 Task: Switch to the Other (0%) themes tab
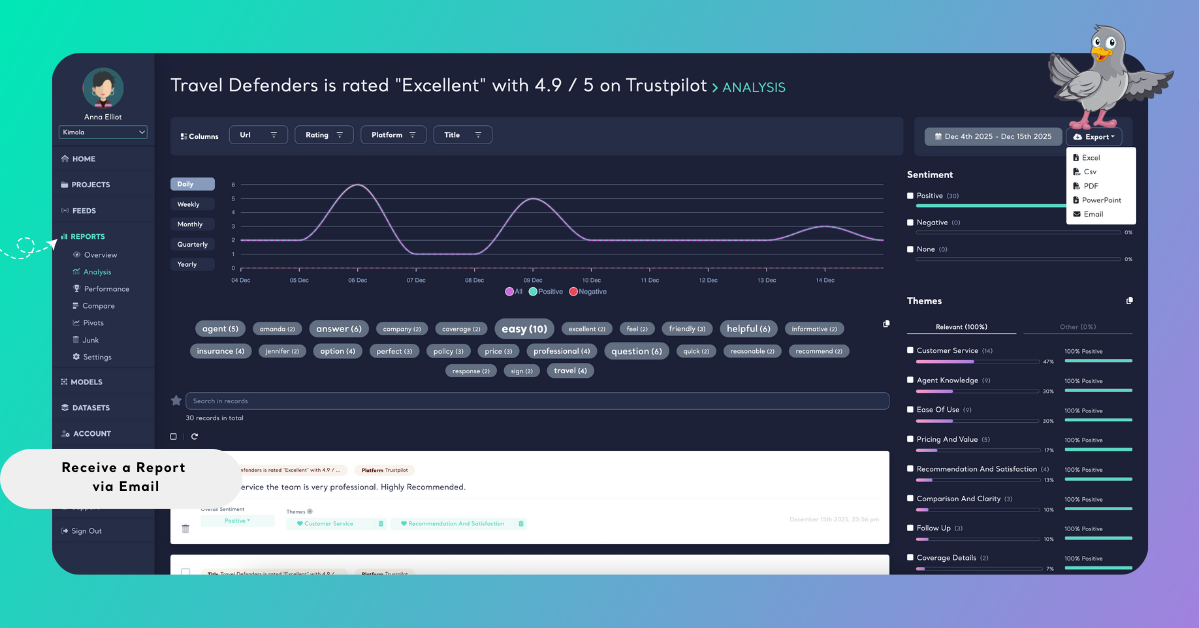tap(1077, 327)
